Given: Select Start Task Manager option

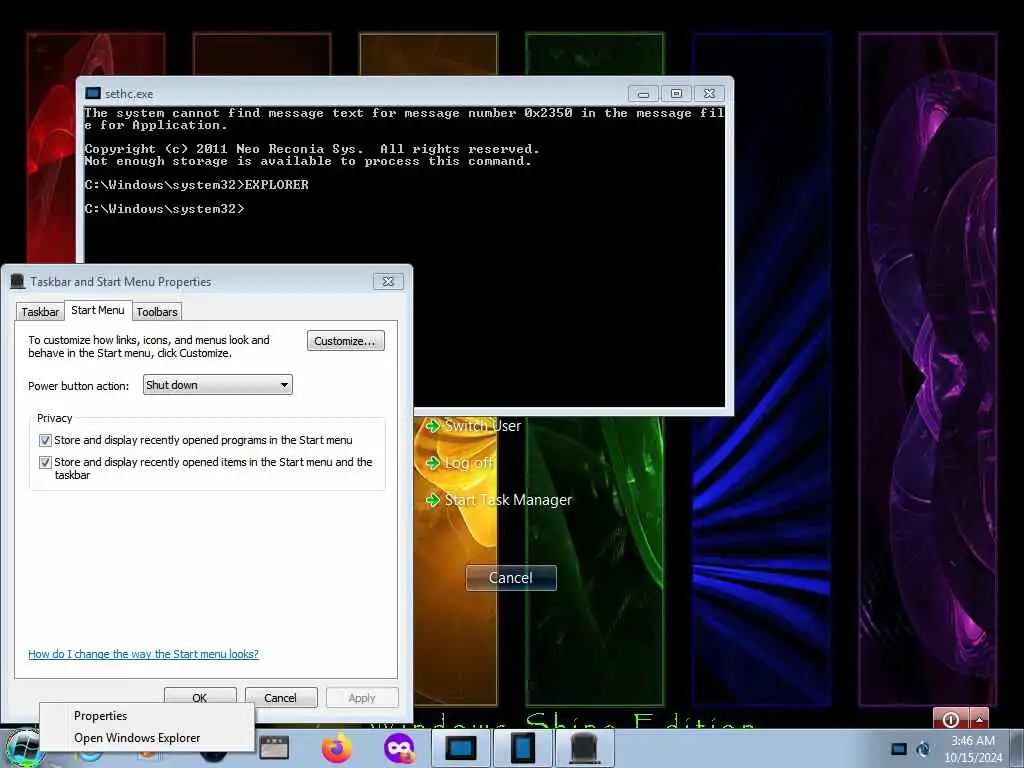Looking at the screenshot, I should (508, 500).
